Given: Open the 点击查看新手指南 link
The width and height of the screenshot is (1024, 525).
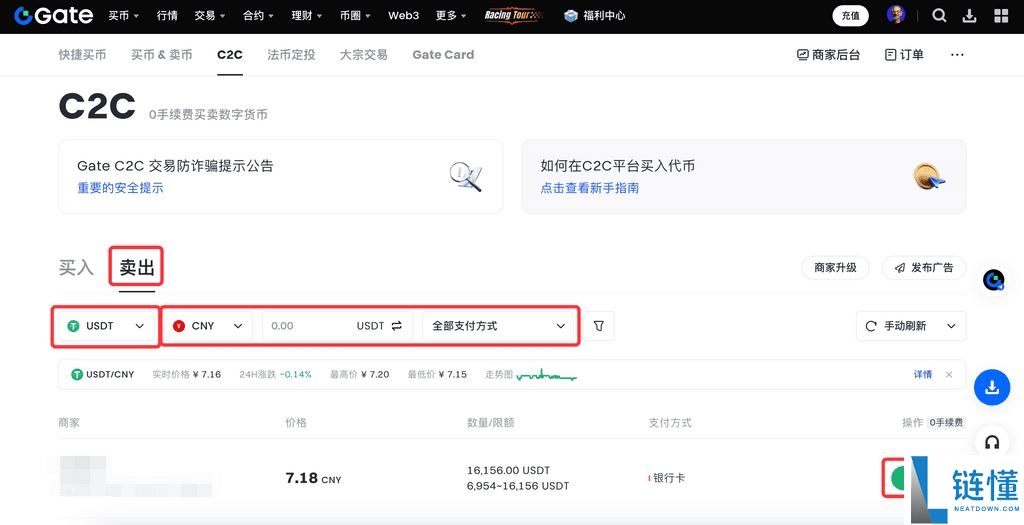Looking at the screenshot, I should pyautogui.click(x=590, y=188).
